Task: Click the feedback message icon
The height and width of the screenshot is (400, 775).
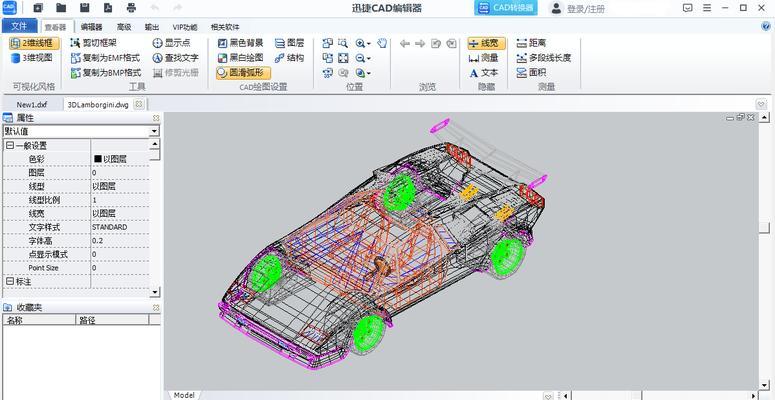Action: click(688, 8)
